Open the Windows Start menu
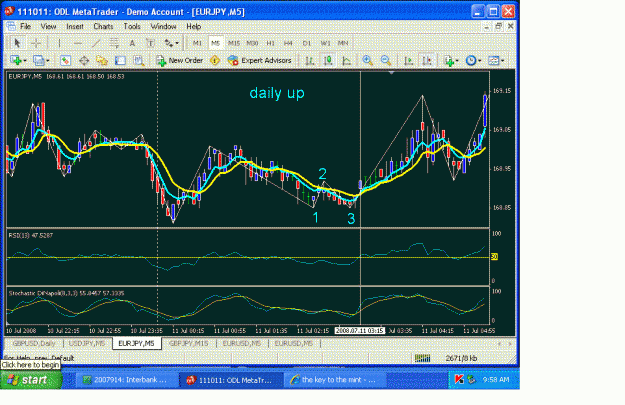Screen dimensions: 625x405 coord(31,380)
